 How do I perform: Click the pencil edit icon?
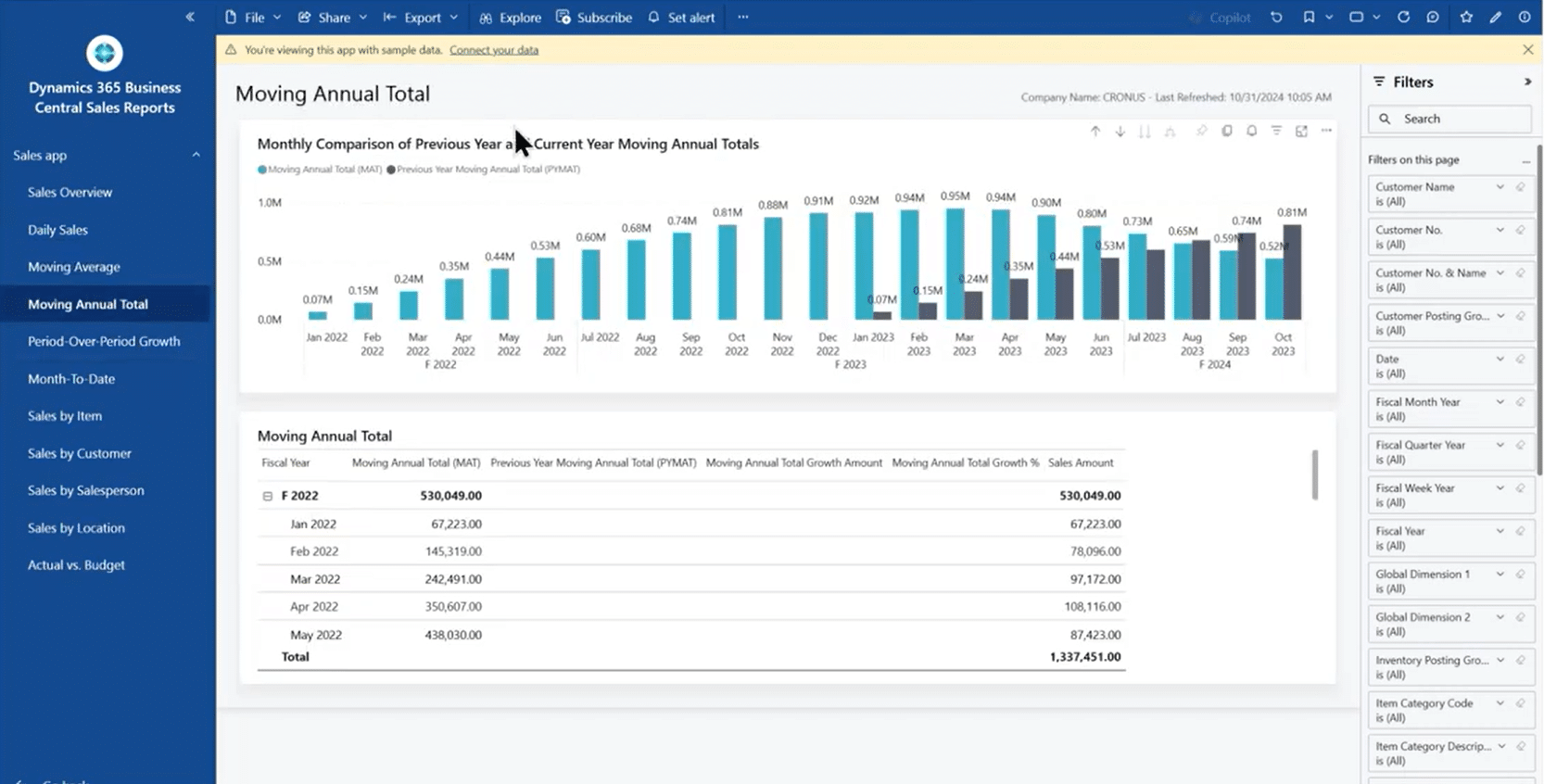pos(1495,17)
